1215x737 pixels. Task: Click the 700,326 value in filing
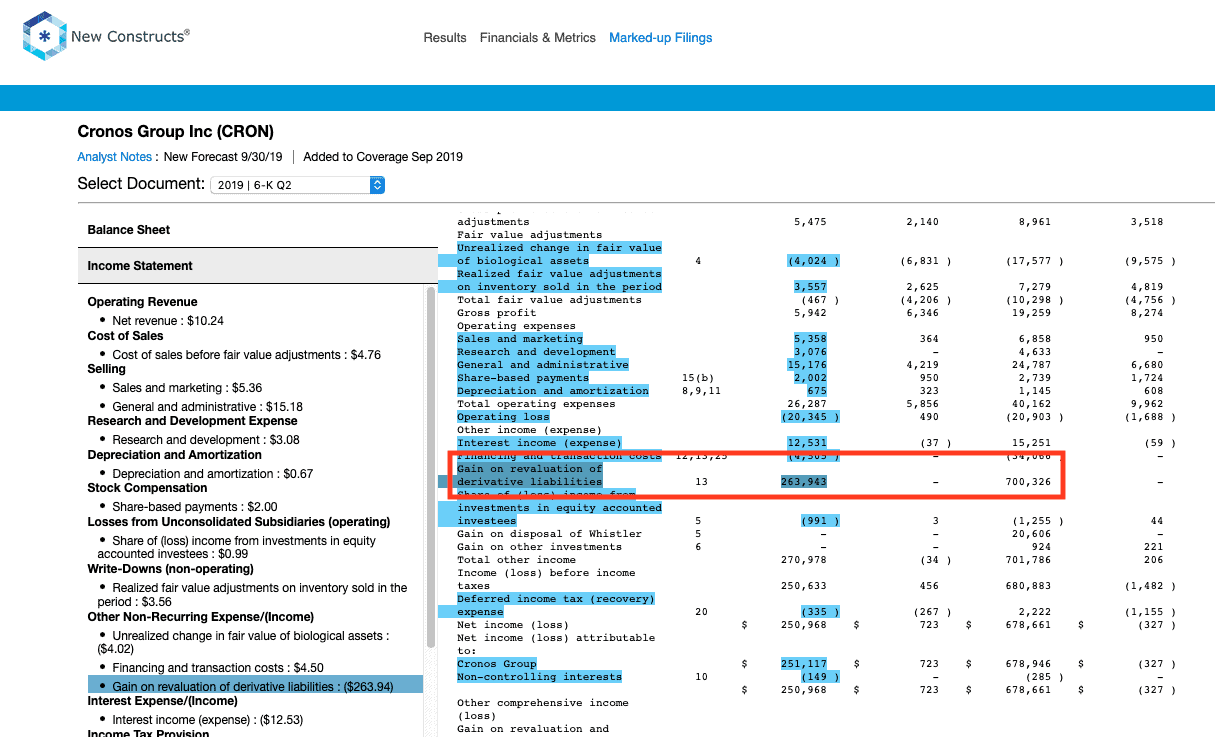click(1028, 482)
